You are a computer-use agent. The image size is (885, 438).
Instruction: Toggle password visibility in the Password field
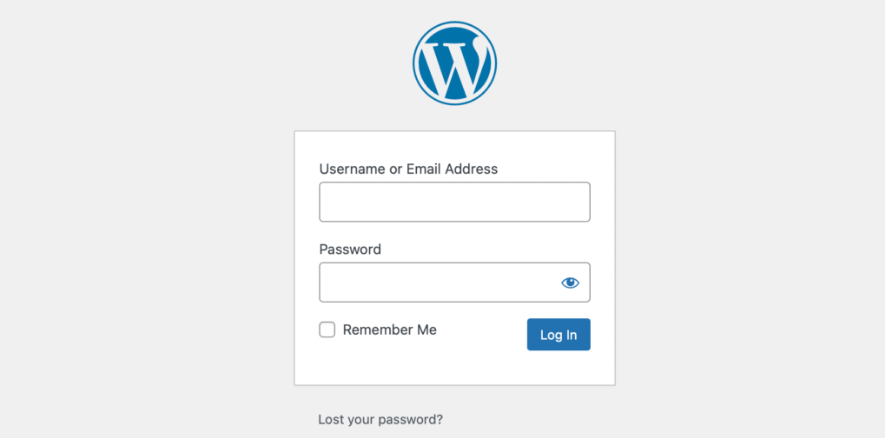click(570, 283)
